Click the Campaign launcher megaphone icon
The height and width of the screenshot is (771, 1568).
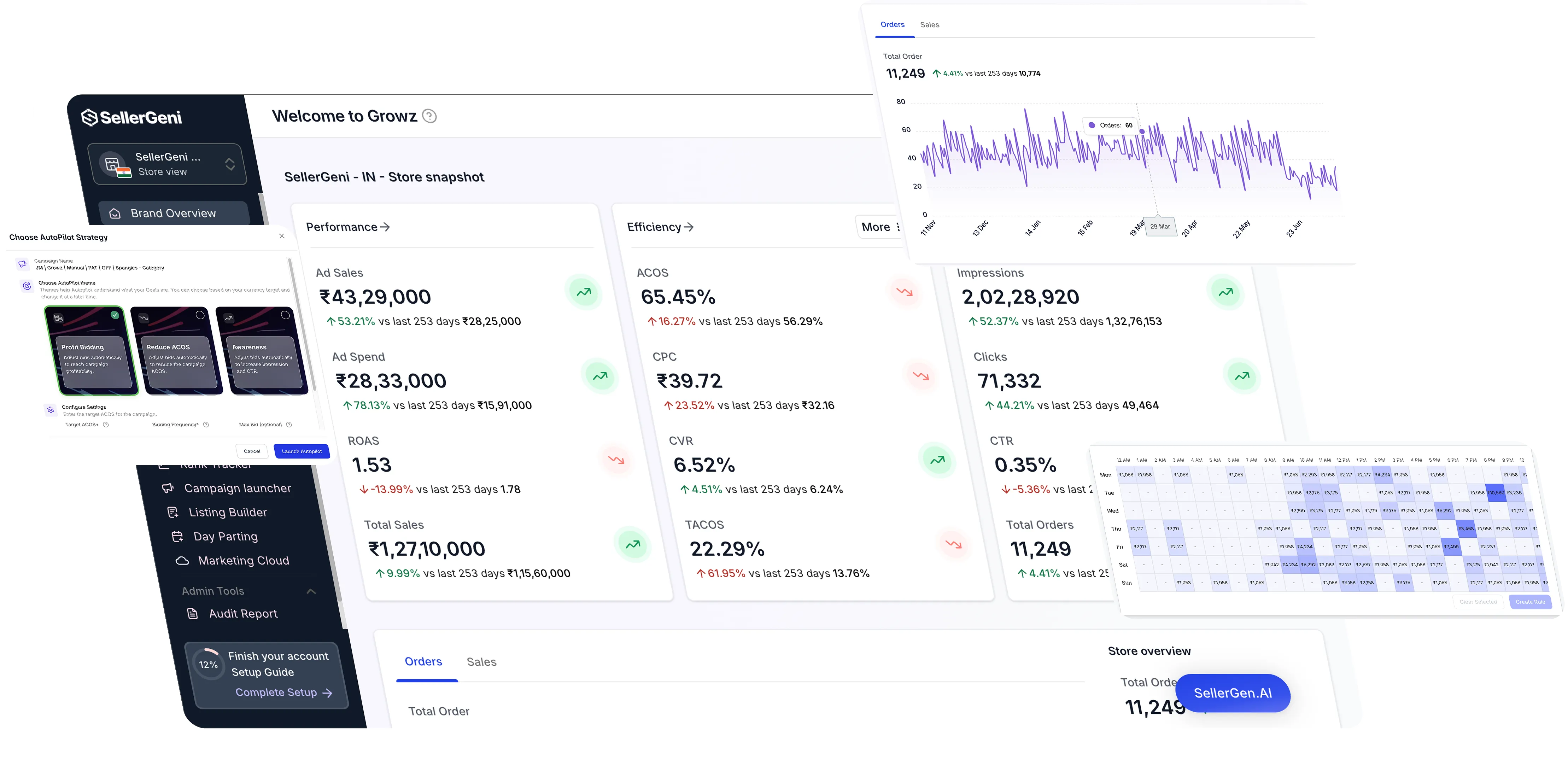pos(168,488)
